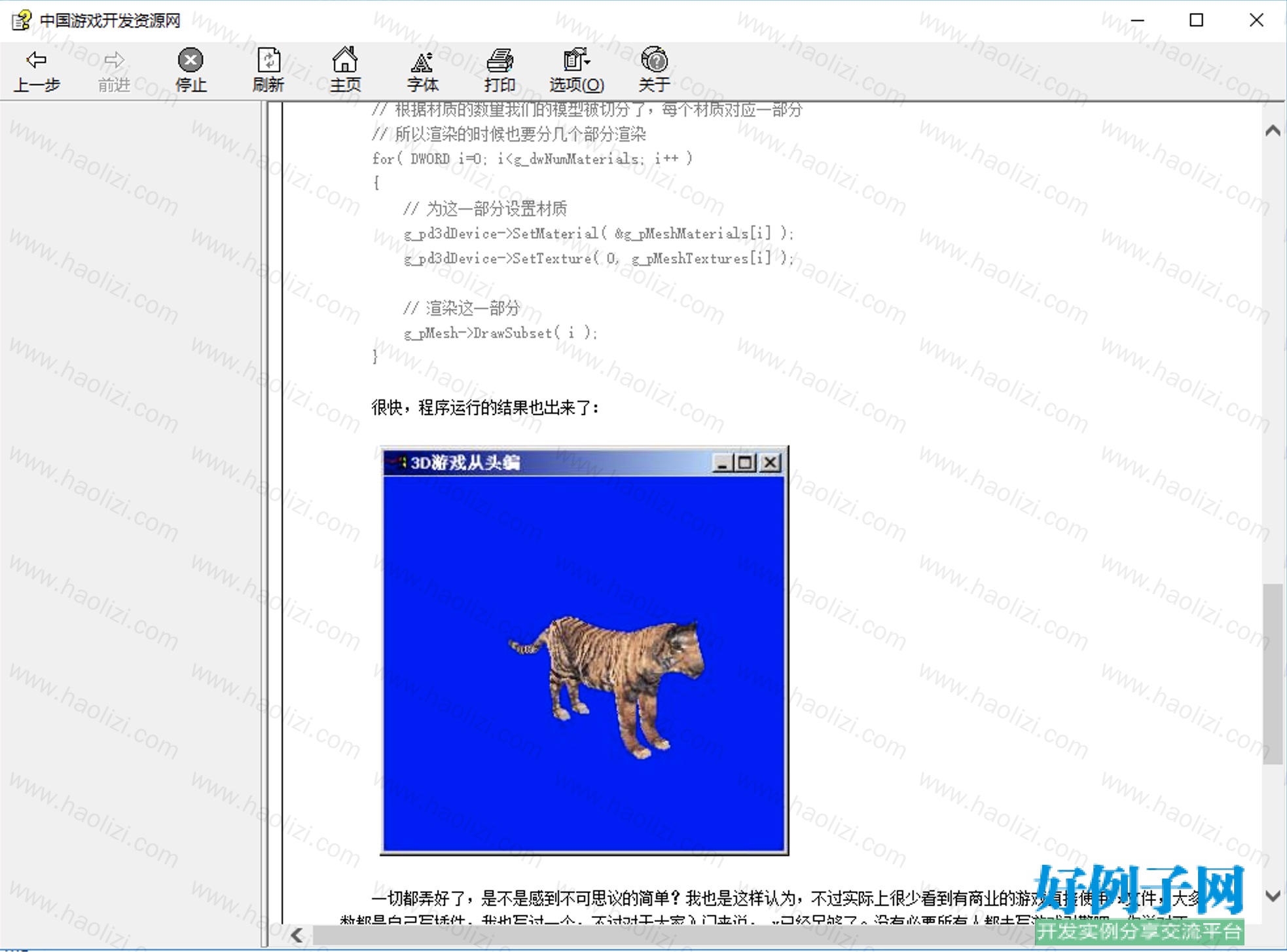Click the code line g_pMesh->DrawSubset( i )

point(501,333)
